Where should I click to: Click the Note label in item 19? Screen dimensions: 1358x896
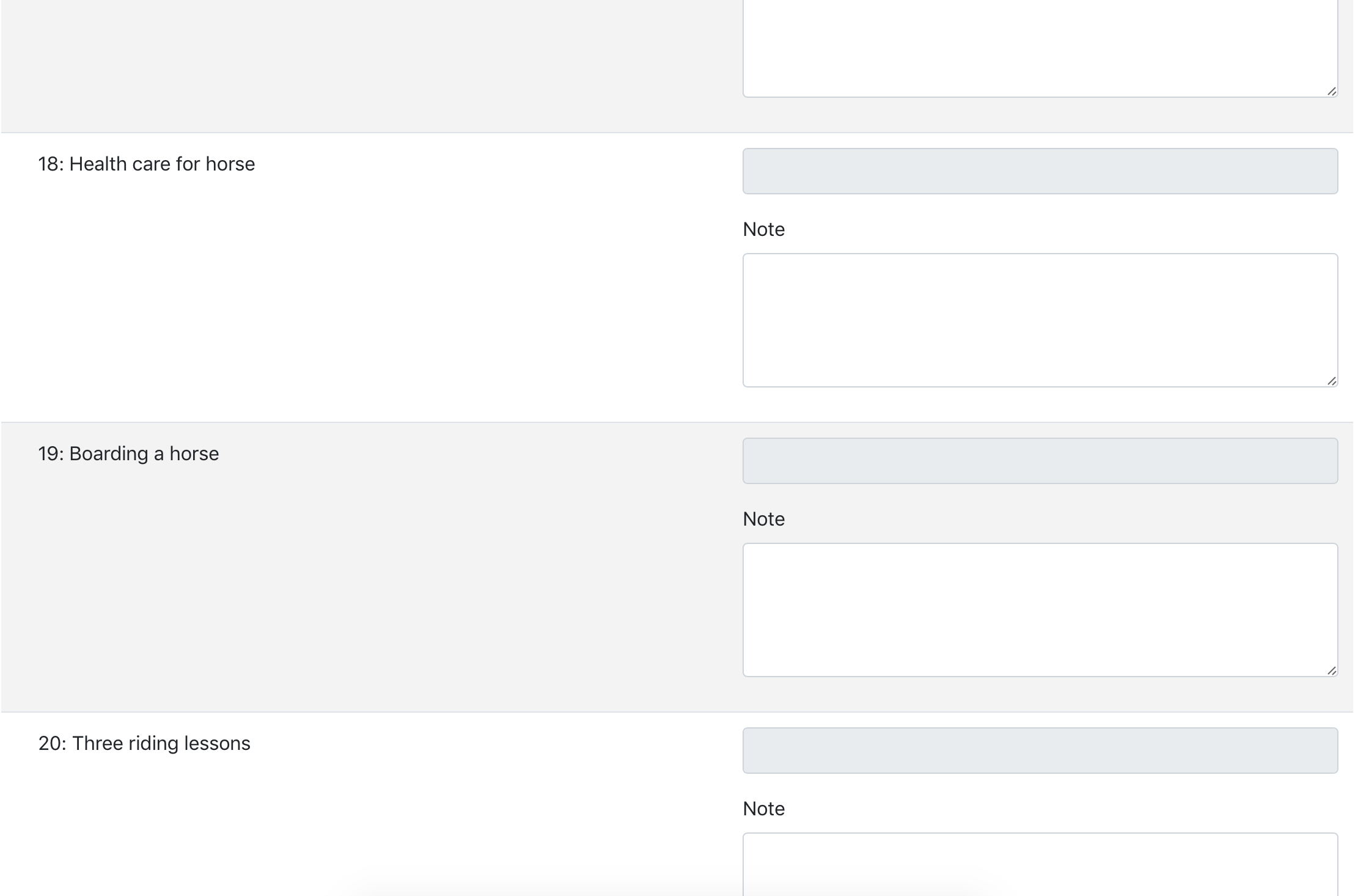click(763, 519)
